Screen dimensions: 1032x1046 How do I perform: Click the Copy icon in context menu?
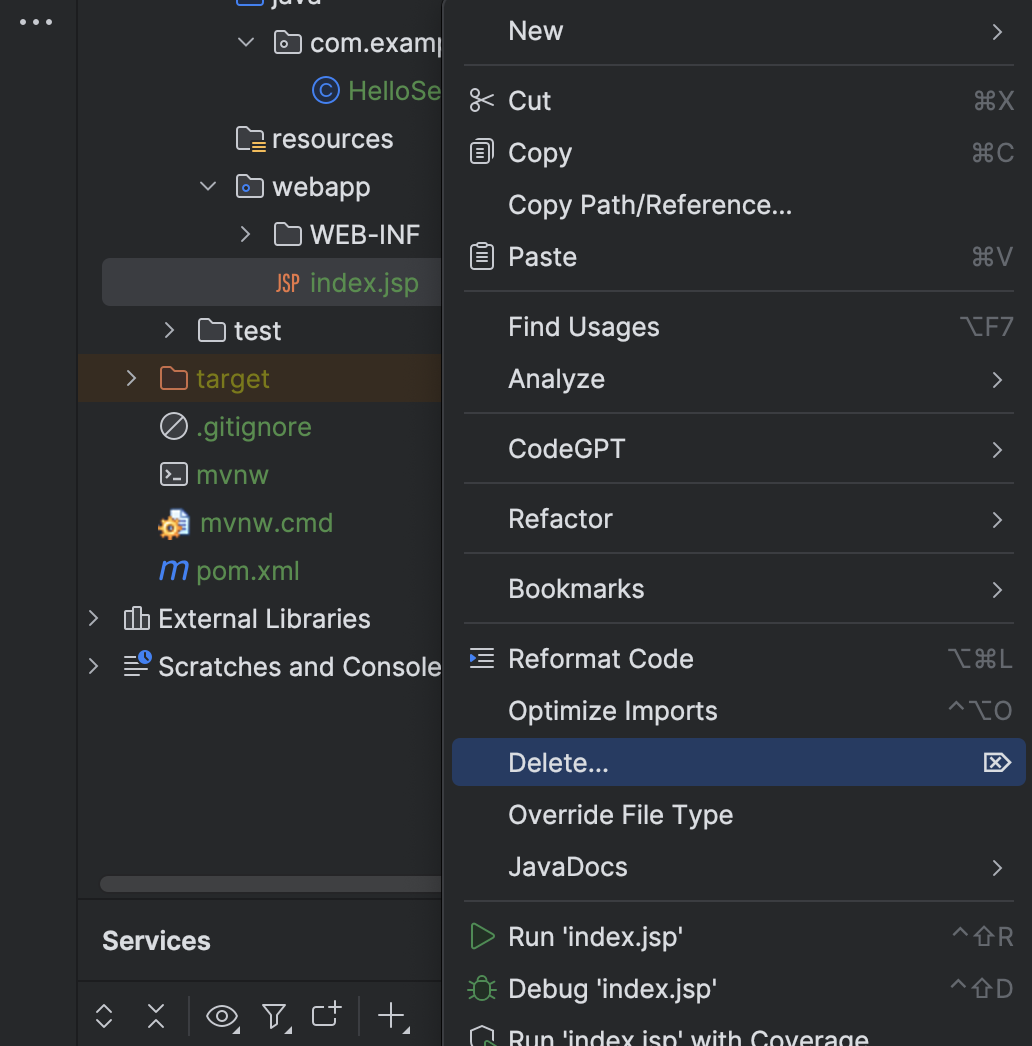481,152
